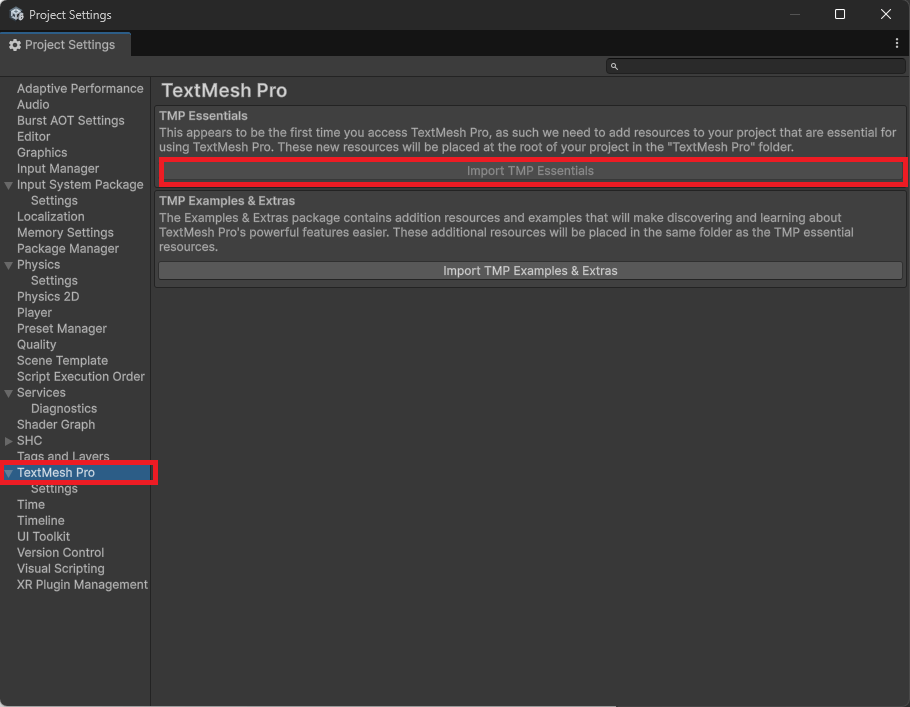Collapse the Input System Package arrow
This screenshot has width=910, height=707.
9,185
